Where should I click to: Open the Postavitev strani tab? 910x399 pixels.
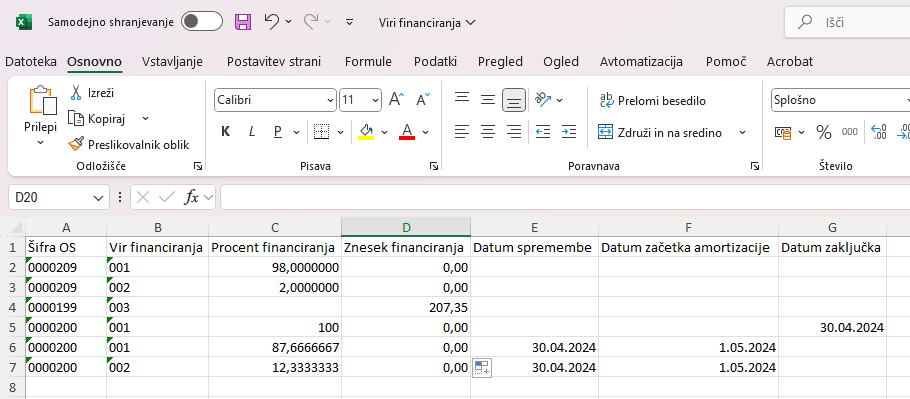[x=274, y=61]
